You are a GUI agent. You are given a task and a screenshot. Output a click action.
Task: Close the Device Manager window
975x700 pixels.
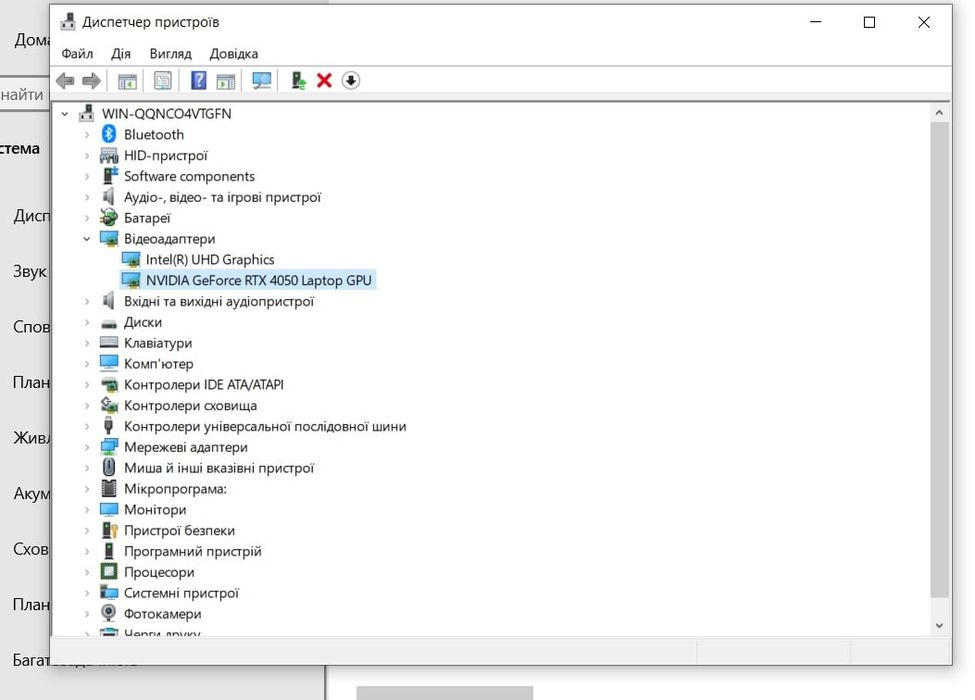(924, 22)
